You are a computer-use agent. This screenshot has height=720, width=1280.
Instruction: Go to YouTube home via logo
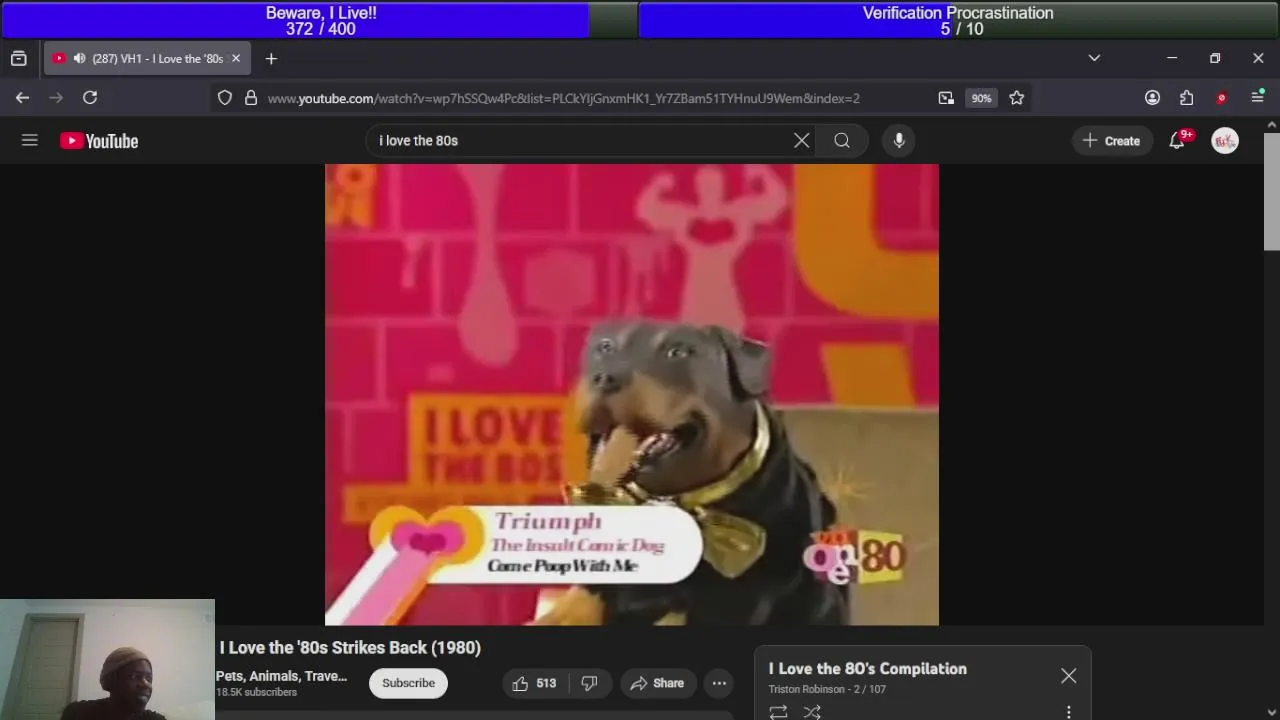(x=99, y=141)
